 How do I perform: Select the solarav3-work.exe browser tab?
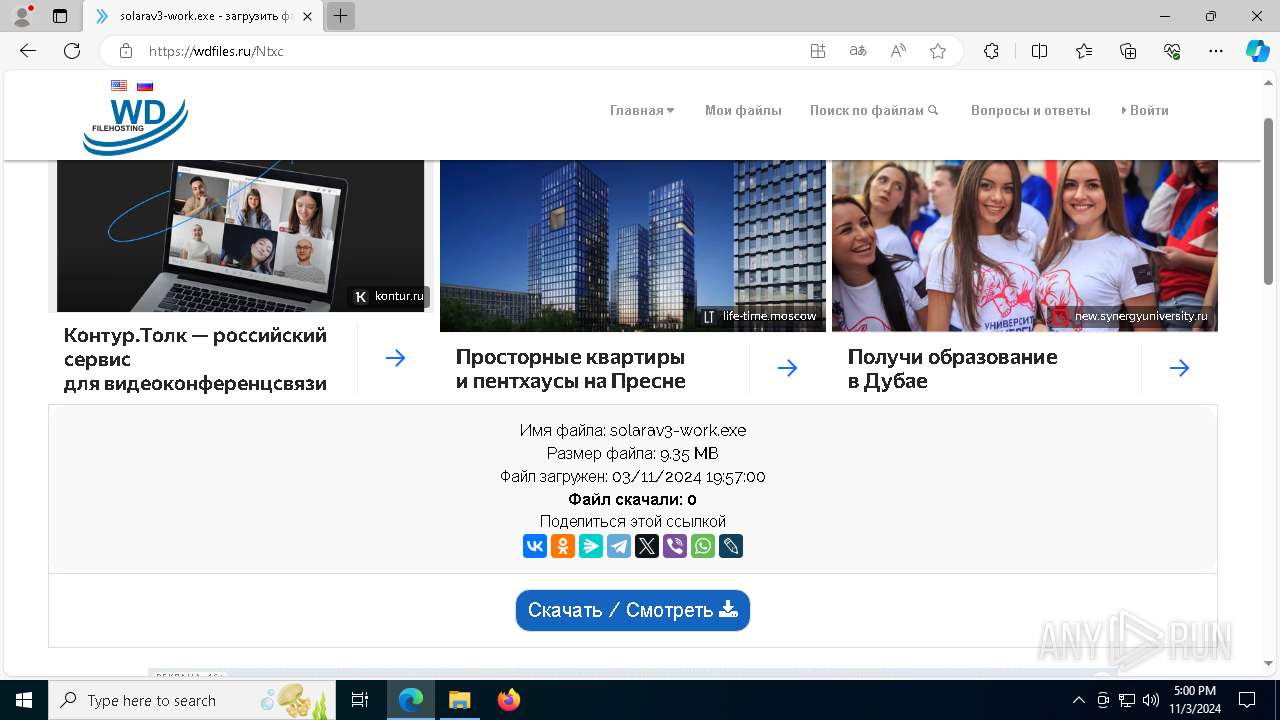pyautogui.click(x=203, y=16)
